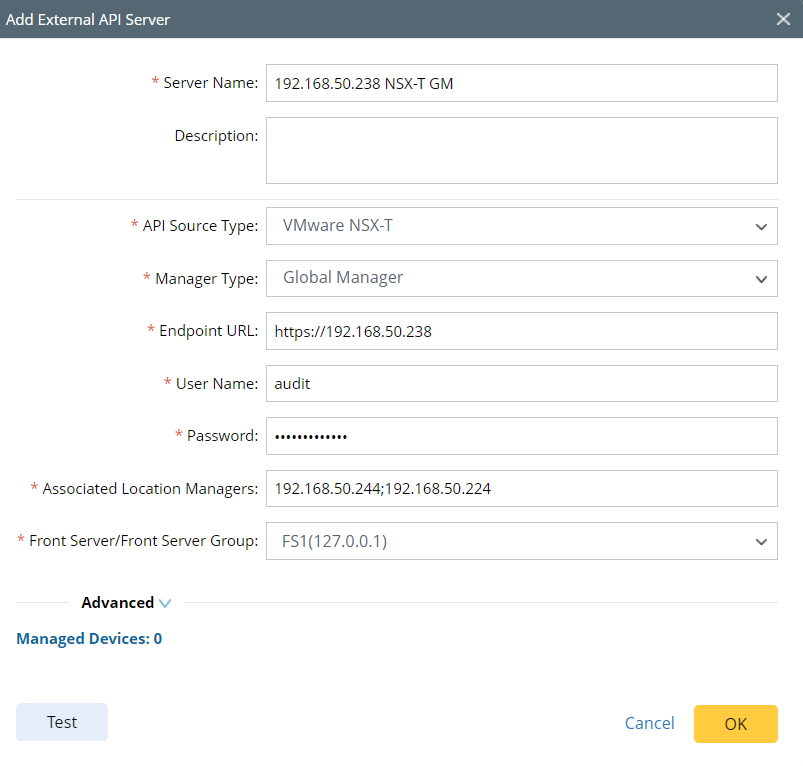Image resolution: width=803 pixels, height=766 pixels.
Task: Close the Add External API Server dialog
Action: 783,19
